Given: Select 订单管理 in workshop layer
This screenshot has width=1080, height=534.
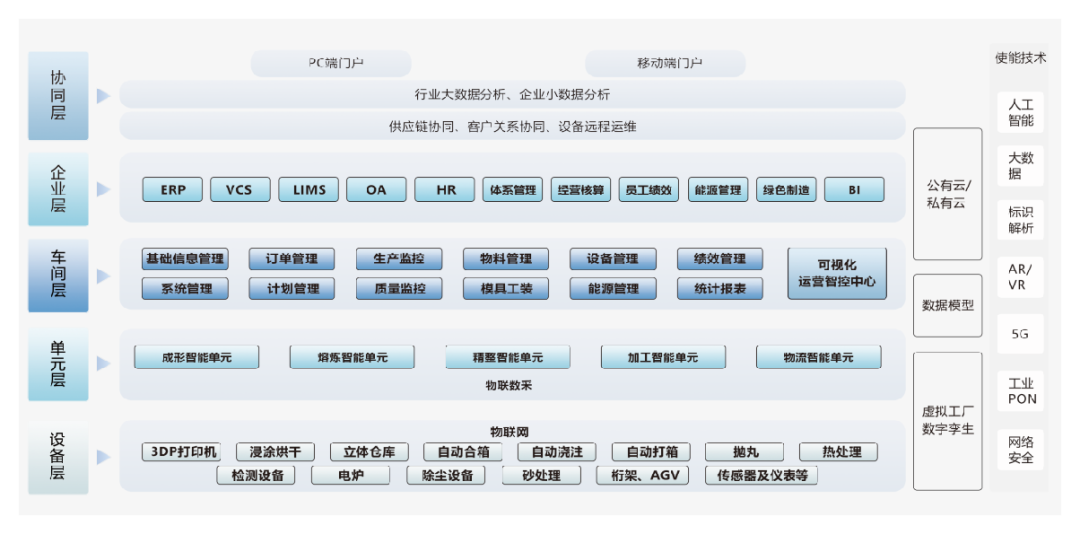Looking at the screenshot, I should (x=293, y=259).
